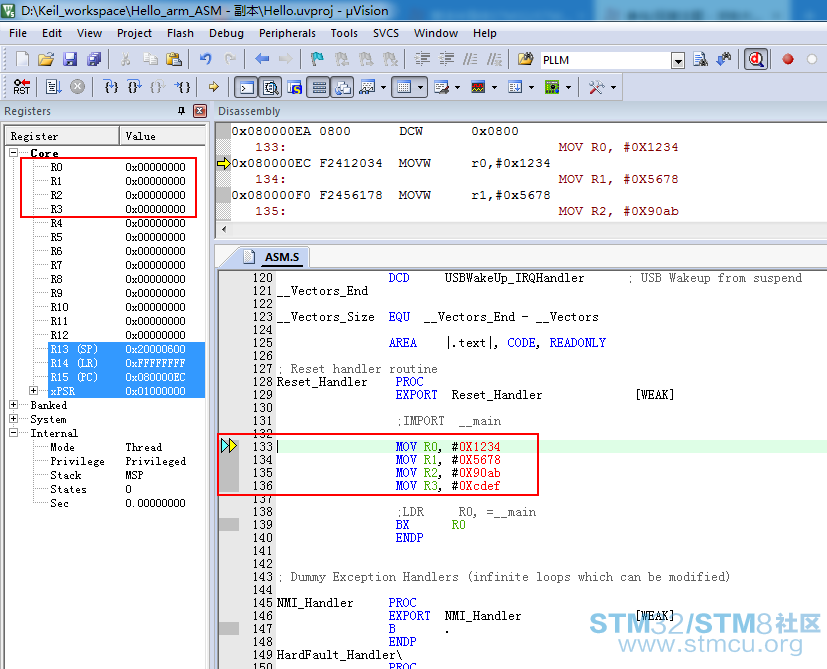
Task: Open the Watch windows dropdown arrow
Action: click(x=383, y=87)
